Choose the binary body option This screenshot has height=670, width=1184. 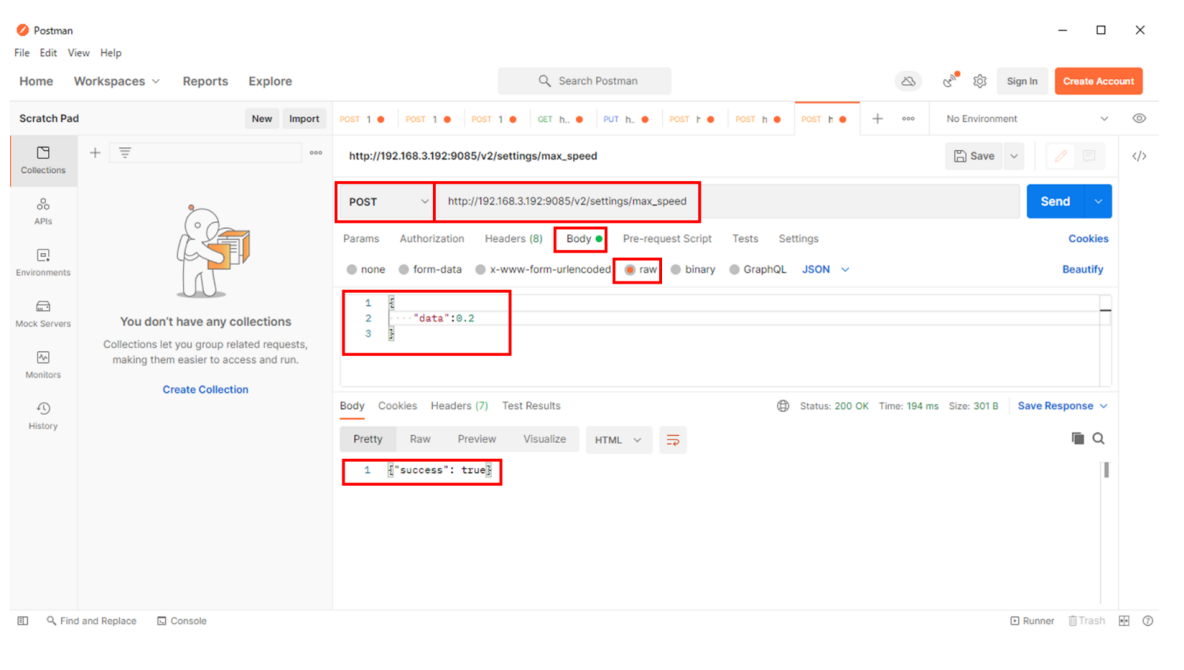point(676,270)
